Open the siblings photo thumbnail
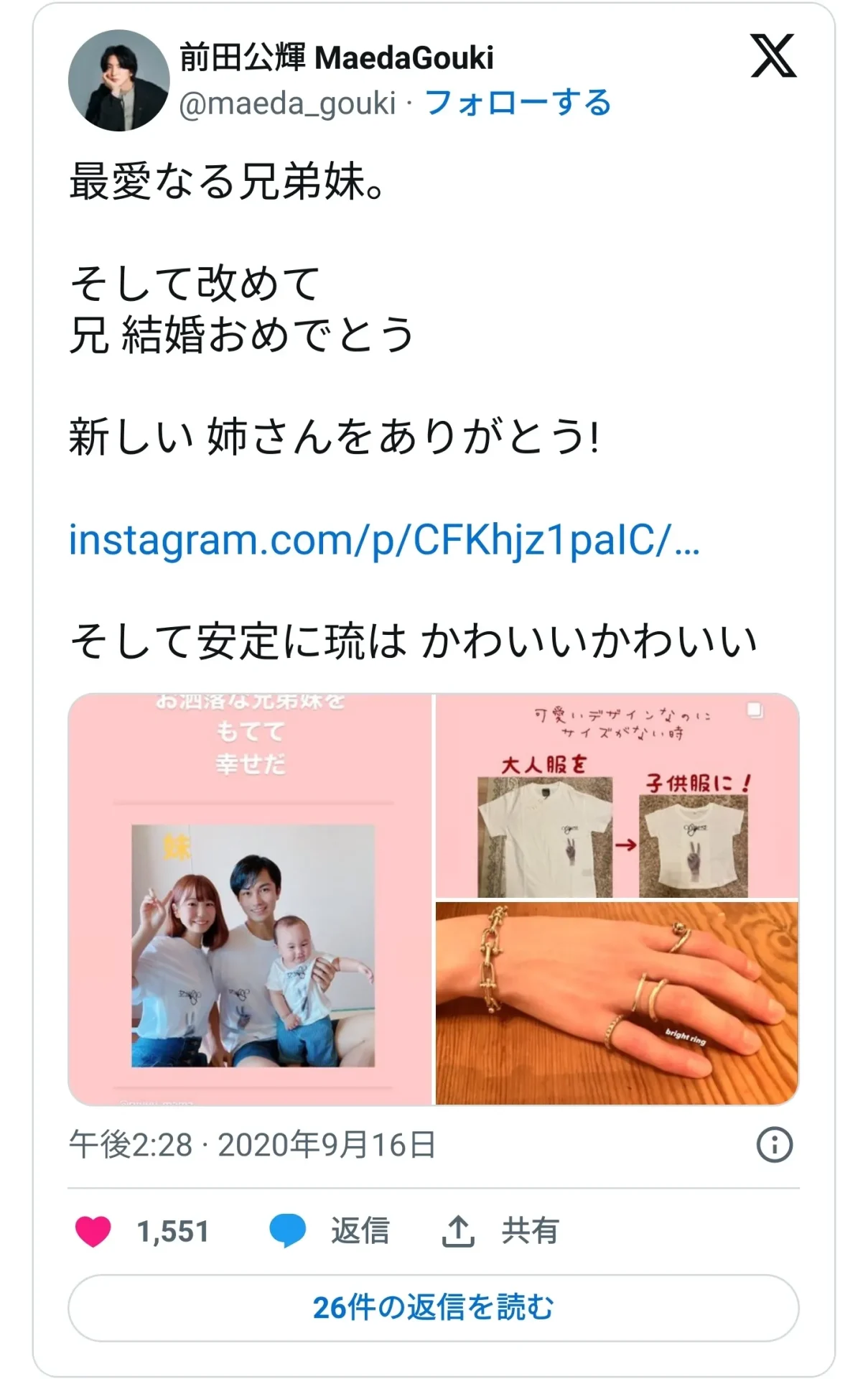The width and height of the screenshot is (868, 1379). point(250,899)
